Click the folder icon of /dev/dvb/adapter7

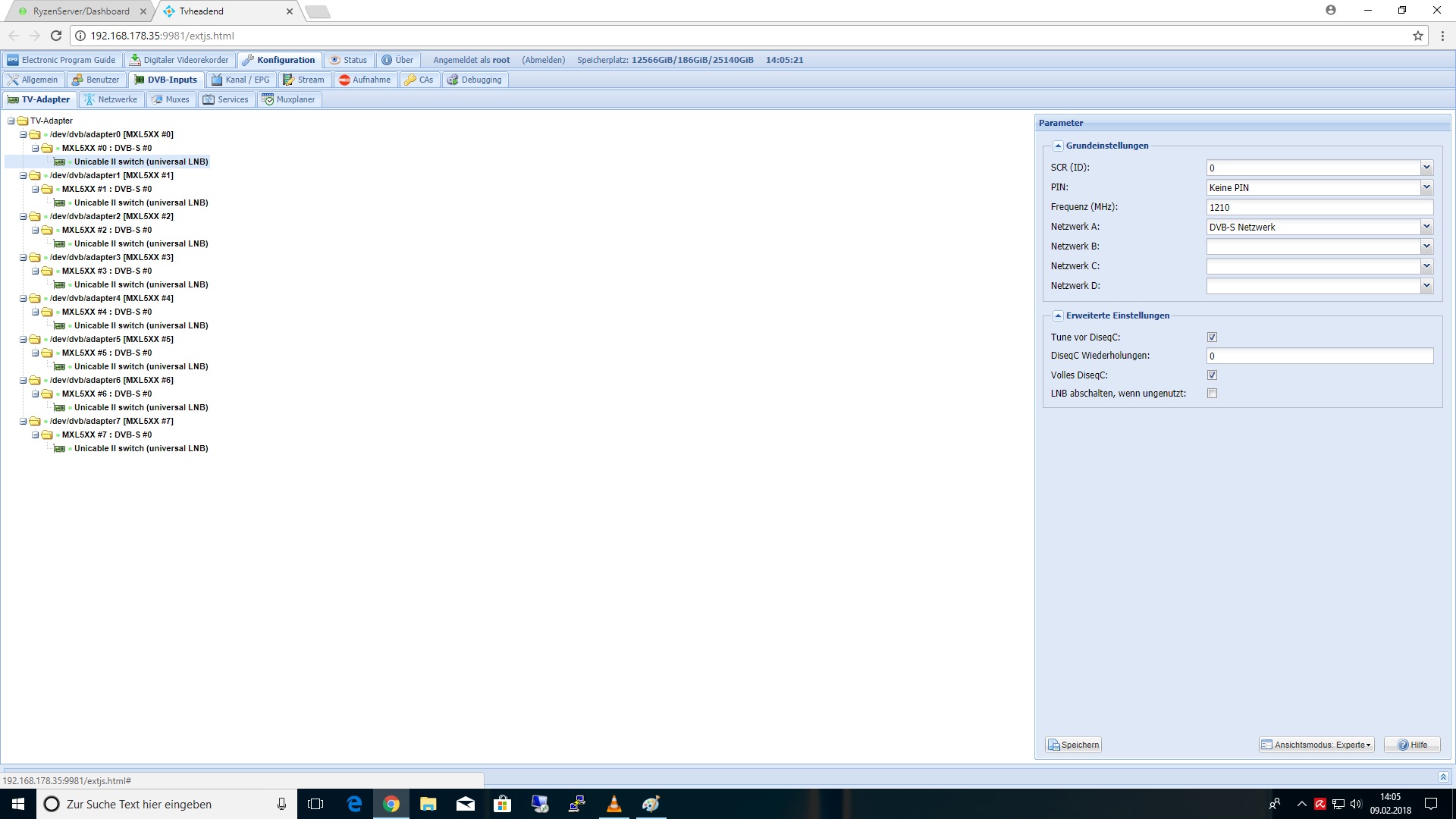[35, 421]
